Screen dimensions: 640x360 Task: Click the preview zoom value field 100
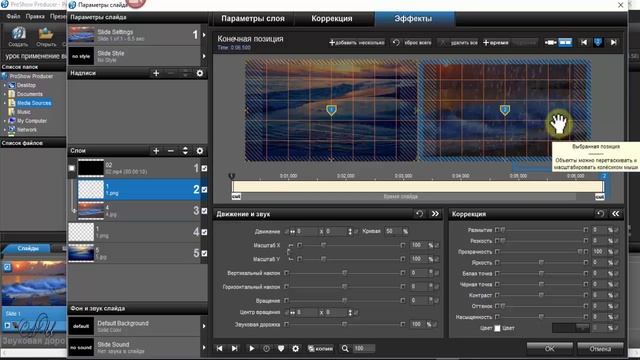point(364,348)
